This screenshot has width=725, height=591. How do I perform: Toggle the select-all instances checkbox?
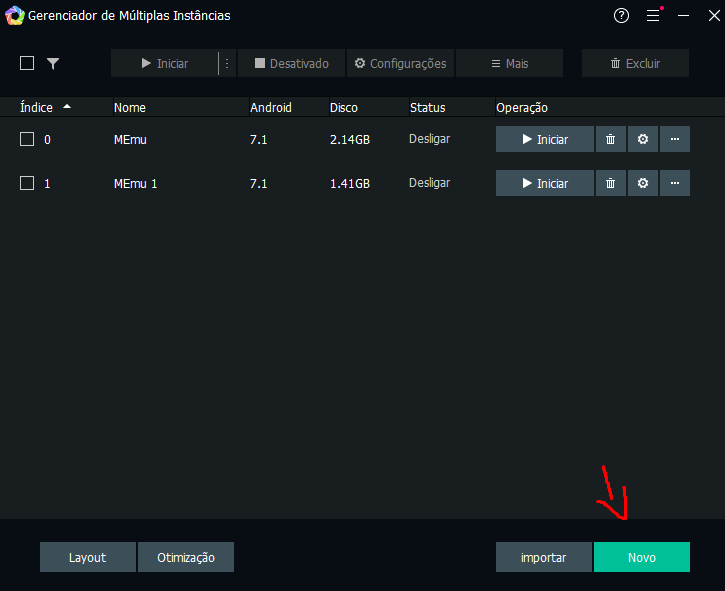pos(27,63)
